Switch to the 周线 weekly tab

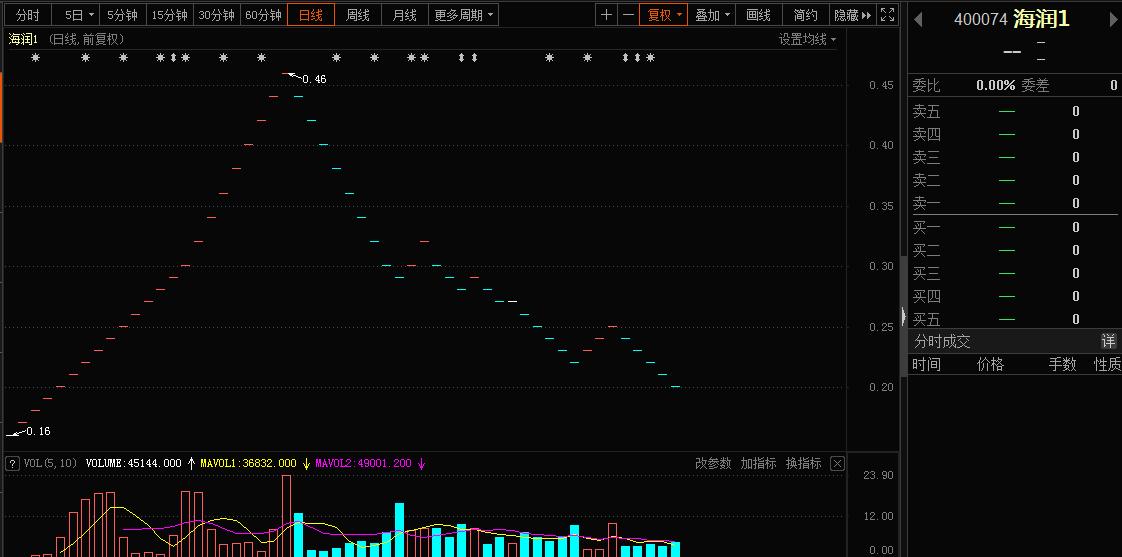358,15
